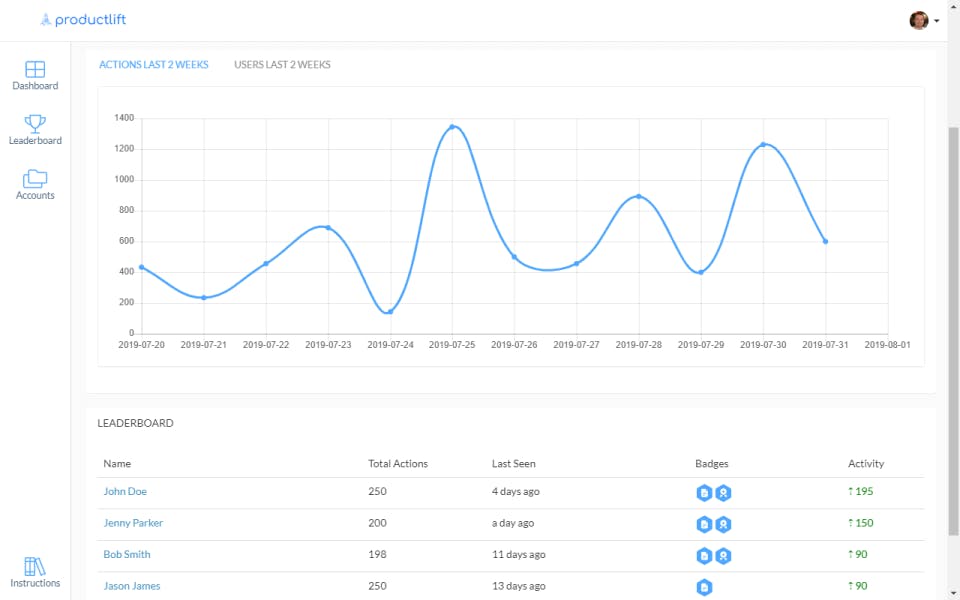Select the 2019-07-23 data point on chart
This screenshot has width=960, height=600.
coord(328,228)
